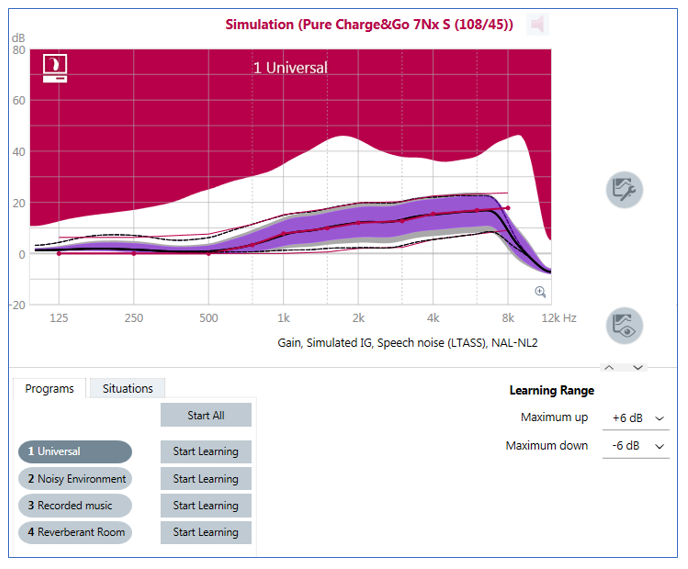The height and width of the screenshot is (569, 688).
Task: Open the Maximum up +6 dB dropdown
Action: [x=636, y=418]
